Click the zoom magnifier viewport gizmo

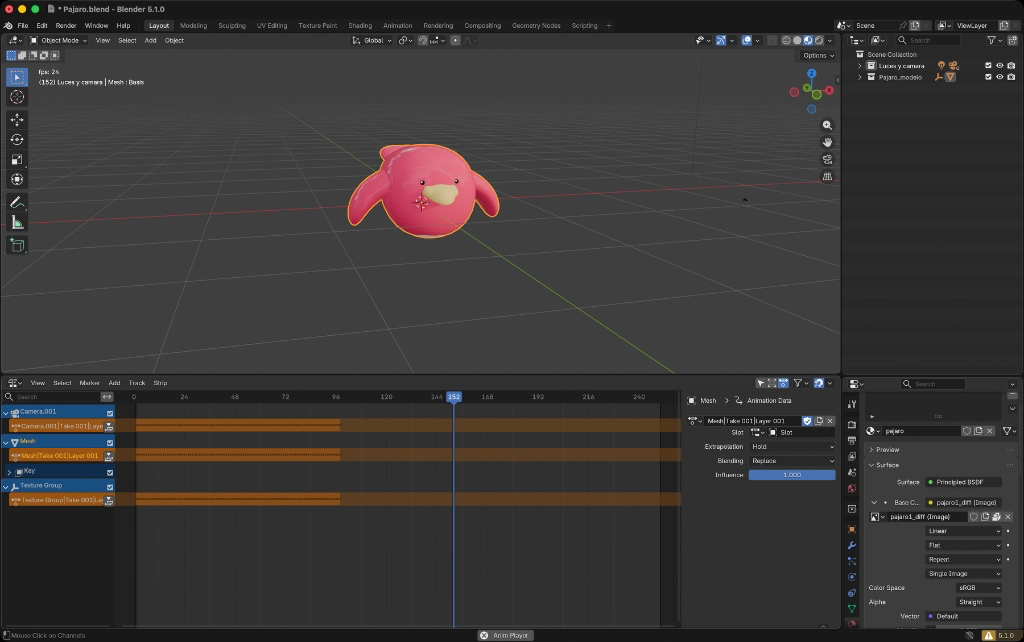[827, 125]
